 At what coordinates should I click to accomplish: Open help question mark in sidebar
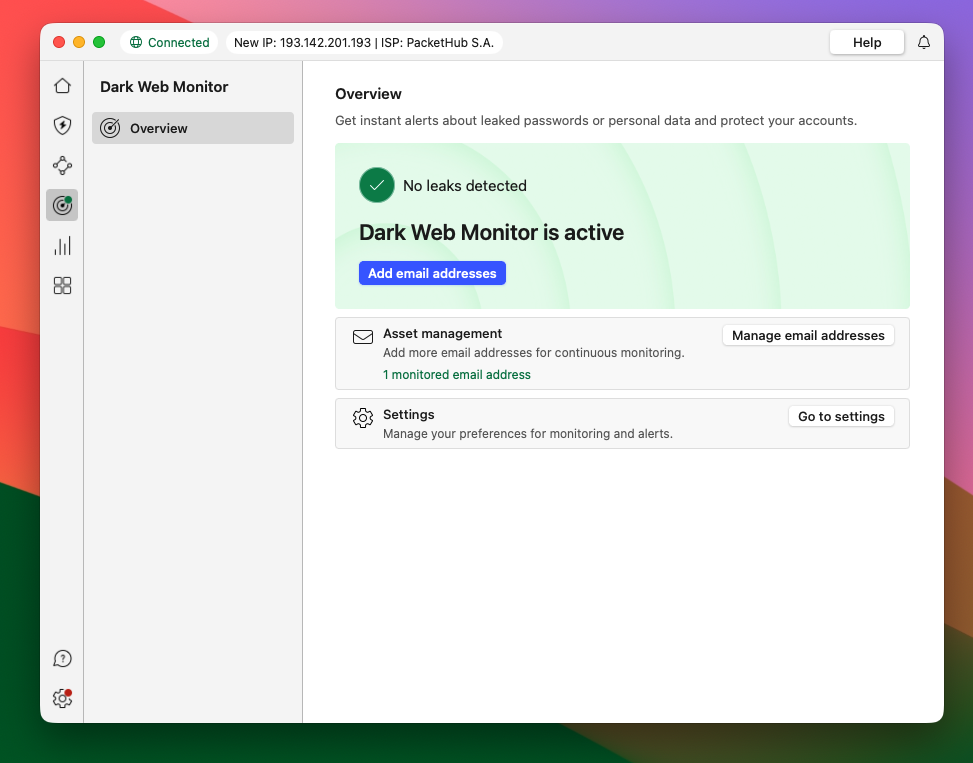coord(62,658)
